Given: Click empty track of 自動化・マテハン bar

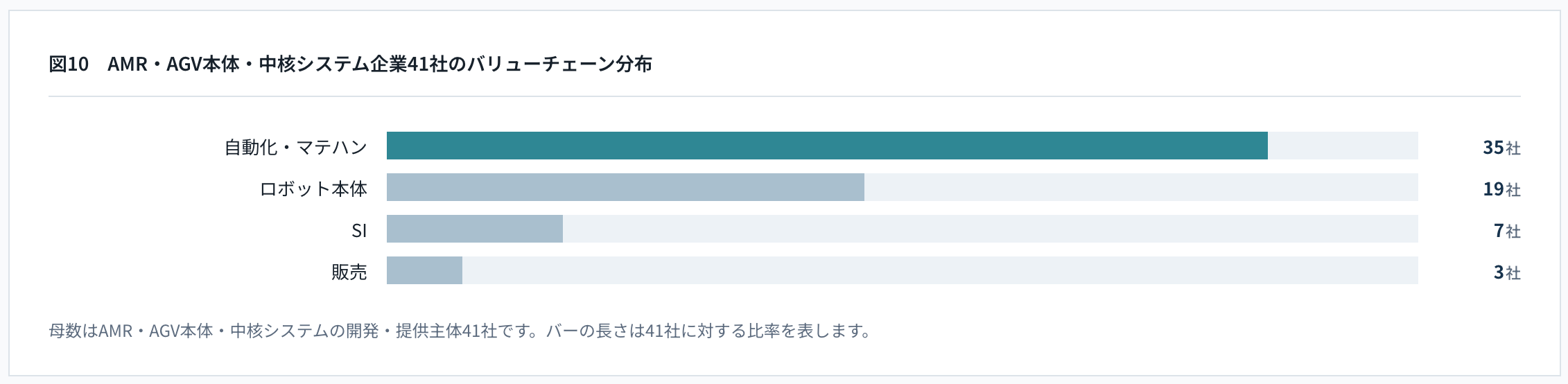Looking at the screenshot, I should point(1343,146).
